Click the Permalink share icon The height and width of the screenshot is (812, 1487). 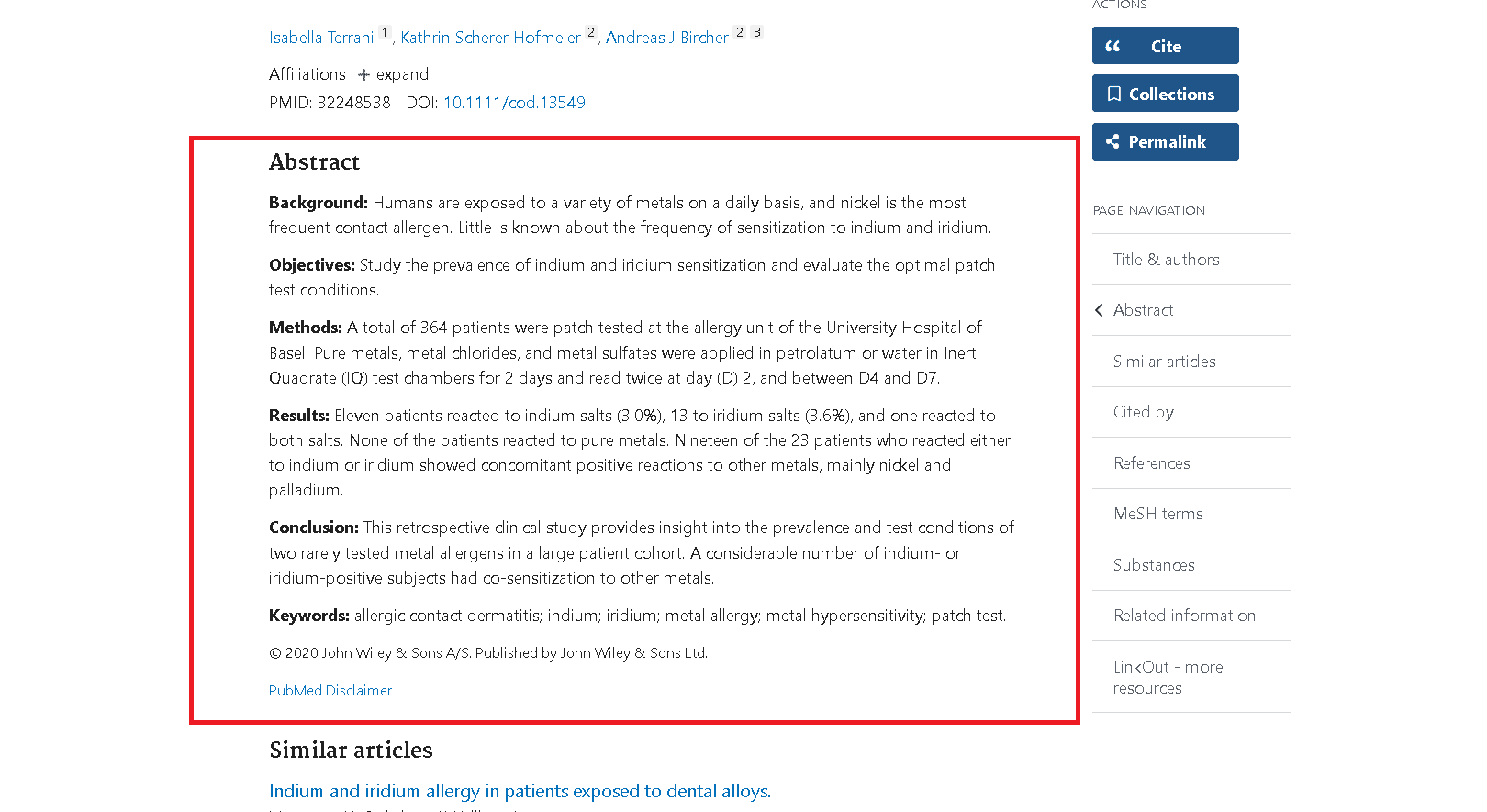pyautogui.click(x=1112, y=141)
